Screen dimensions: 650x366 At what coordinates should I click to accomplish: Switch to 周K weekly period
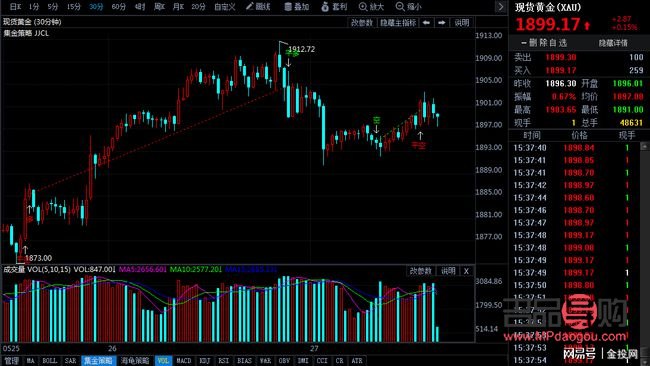coord(160,7)
